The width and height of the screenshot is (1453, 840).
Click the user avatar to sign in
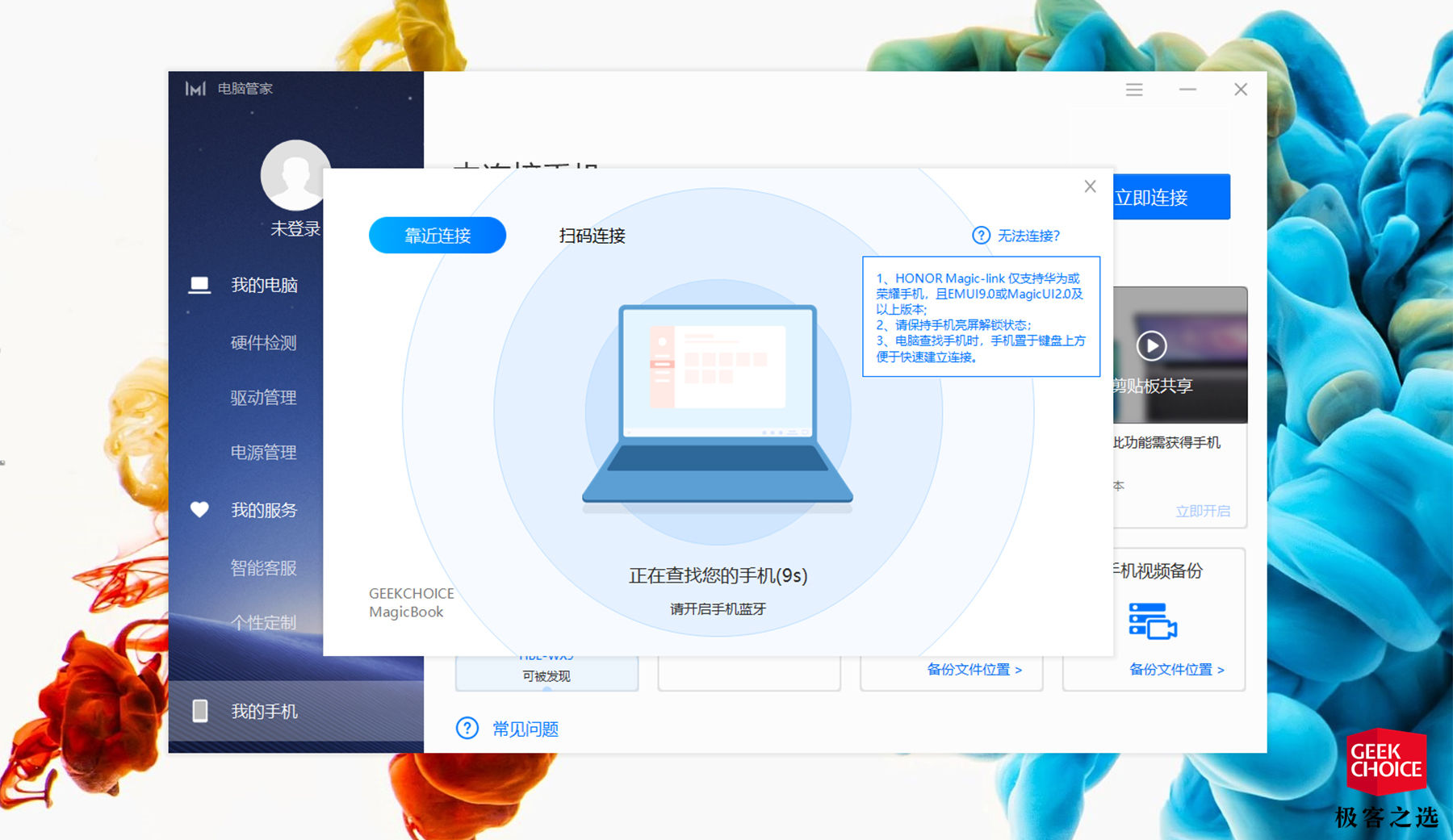[295, 176]
